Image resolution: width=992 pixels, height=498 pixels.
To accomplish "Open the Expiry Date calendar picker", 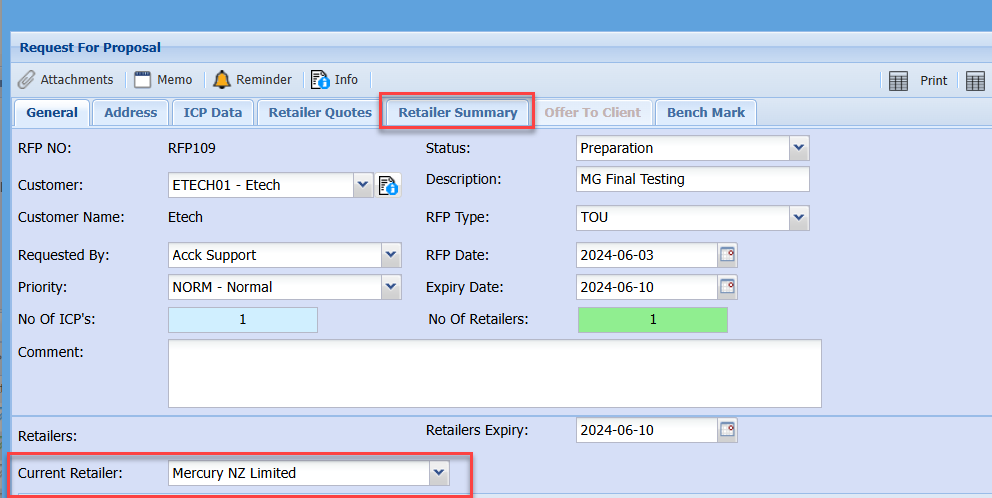I will click(x=727, y=287).
